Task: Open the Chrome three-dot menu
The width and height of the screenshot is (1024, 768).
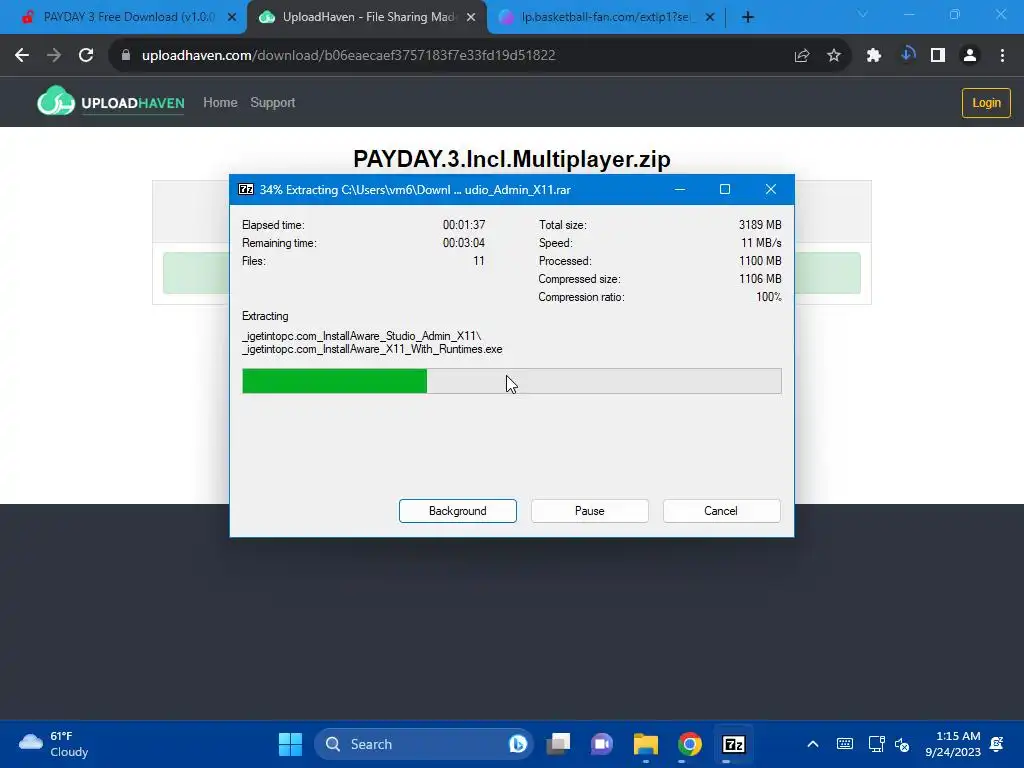Action: pyautogui.click(x=1002, y=56)
